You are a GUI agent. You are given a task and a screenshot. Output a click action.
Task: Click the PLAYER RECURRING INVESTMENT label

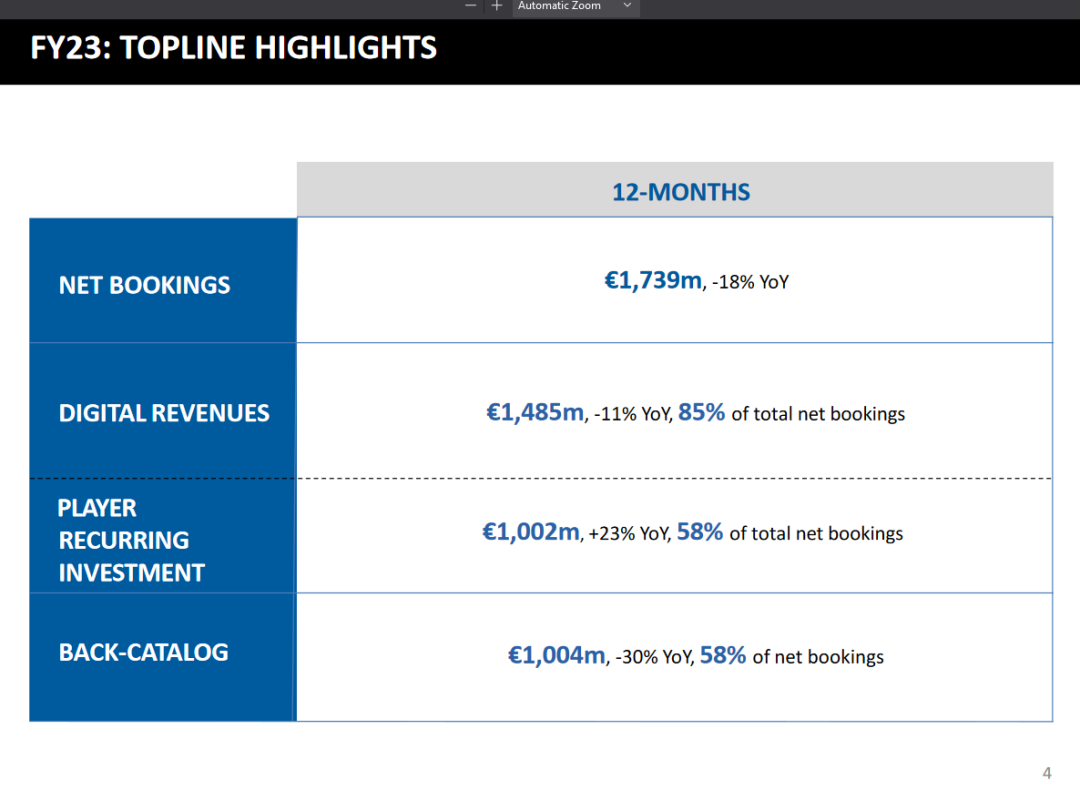(131, 540)
